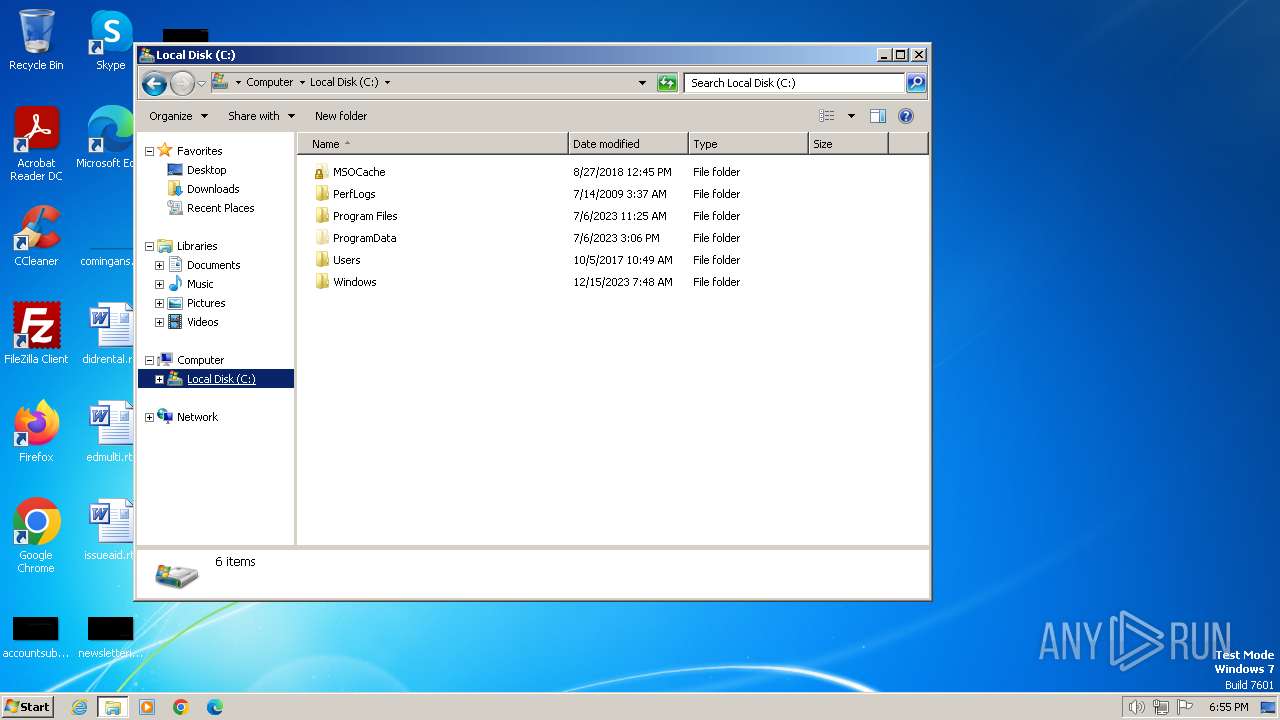The image size is (1280, 720).
Task: Expand the Network tree node
Action: click(x=149, y=417)
